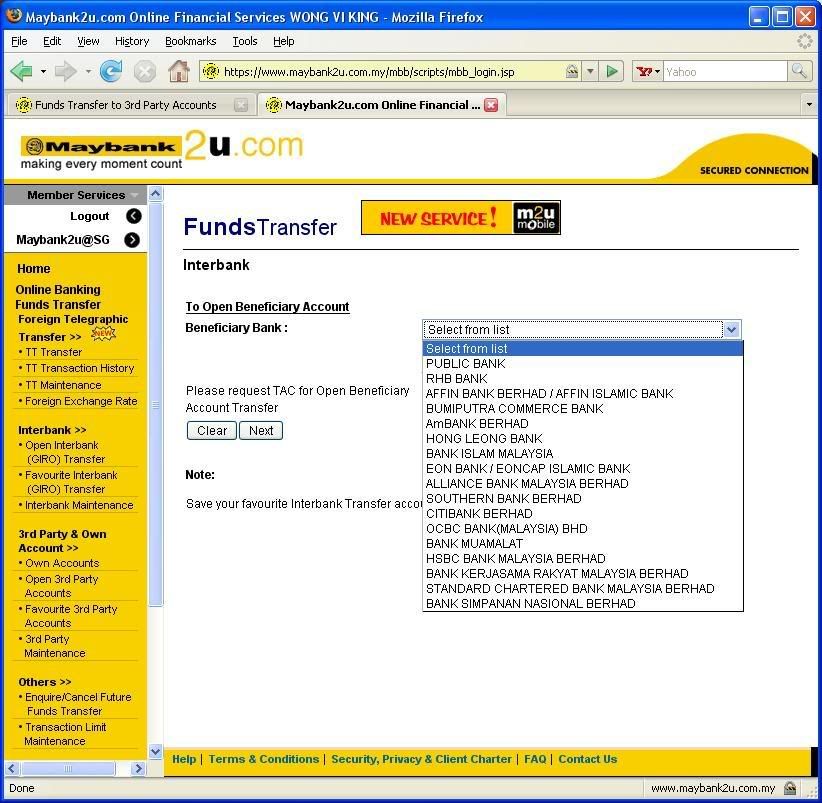Open the list all tabs dropdown
The height and width of the screenshot is (803, 822).
[809, 105]
